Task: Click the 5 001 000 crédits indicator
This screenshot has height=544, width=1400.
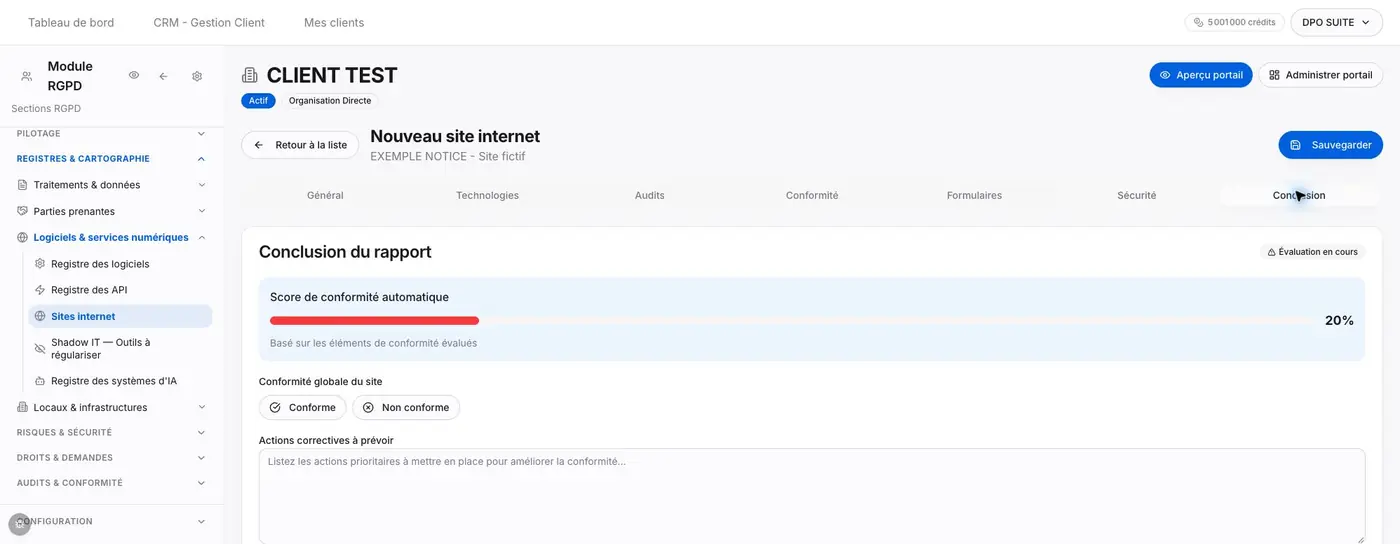Action: click(1235, 22)
